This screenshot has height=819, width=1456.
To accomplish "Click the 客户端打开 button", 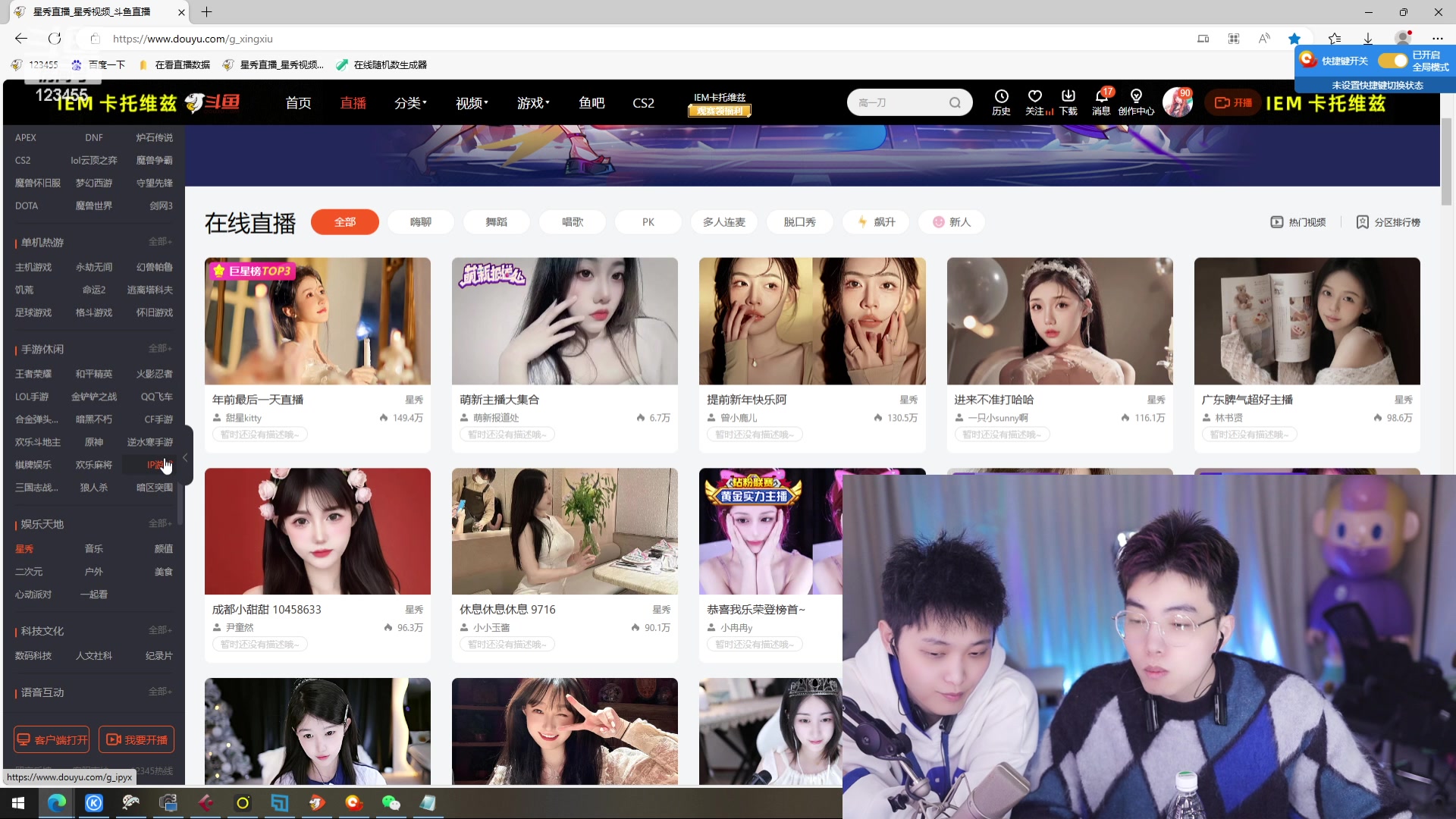I will (51, 739).
